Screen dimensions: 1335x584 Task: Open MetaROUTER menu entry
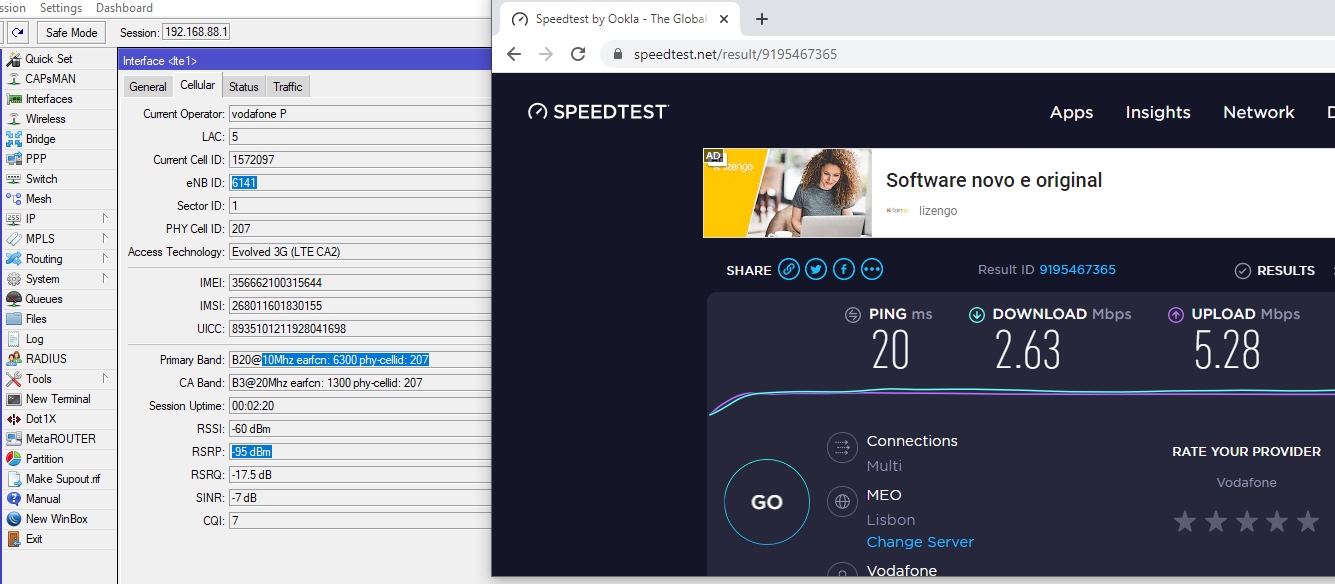point(61,439)
